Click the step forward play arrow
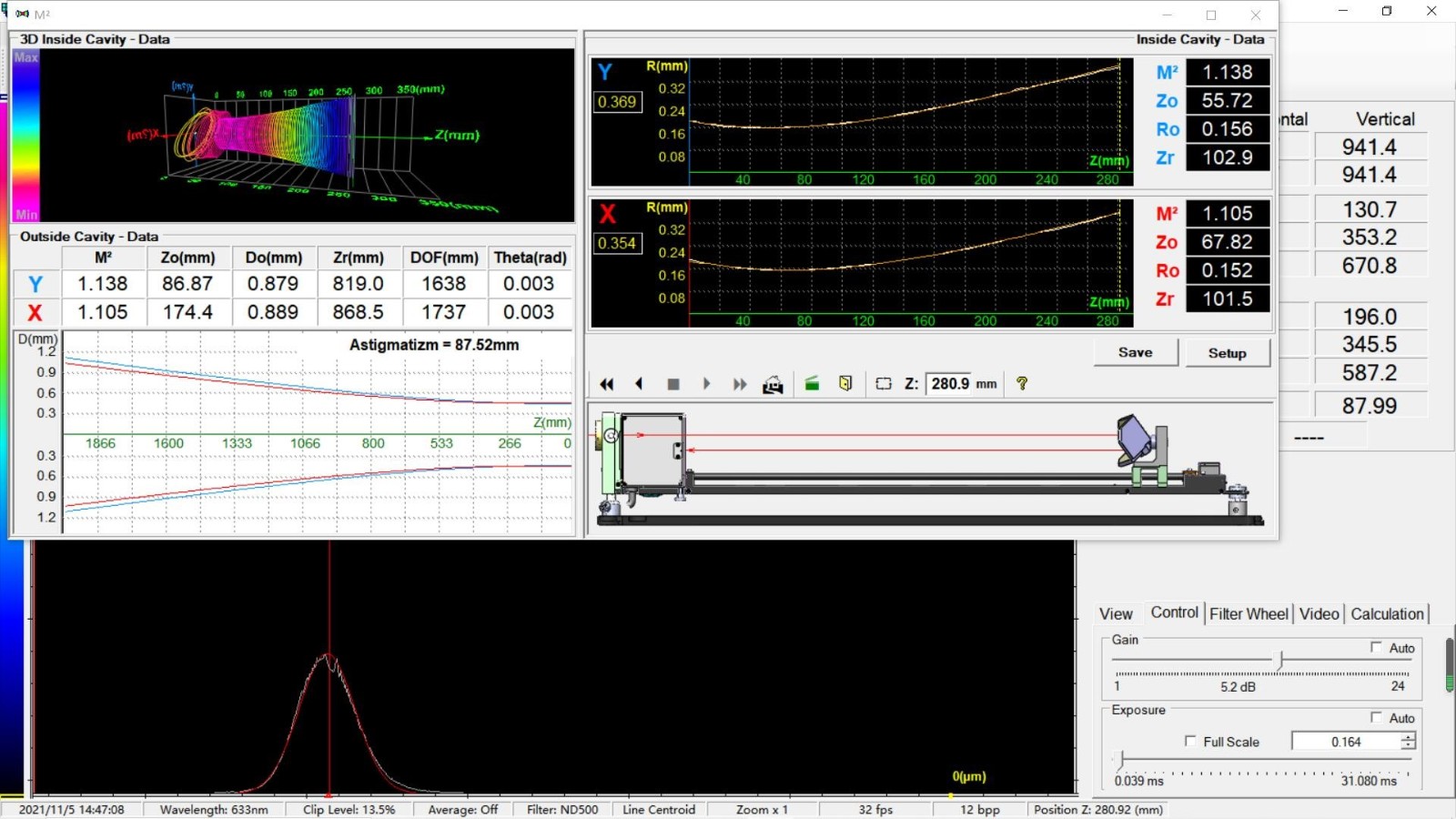1456x819 pixels. pyautogui.click(x=706, y=384)
